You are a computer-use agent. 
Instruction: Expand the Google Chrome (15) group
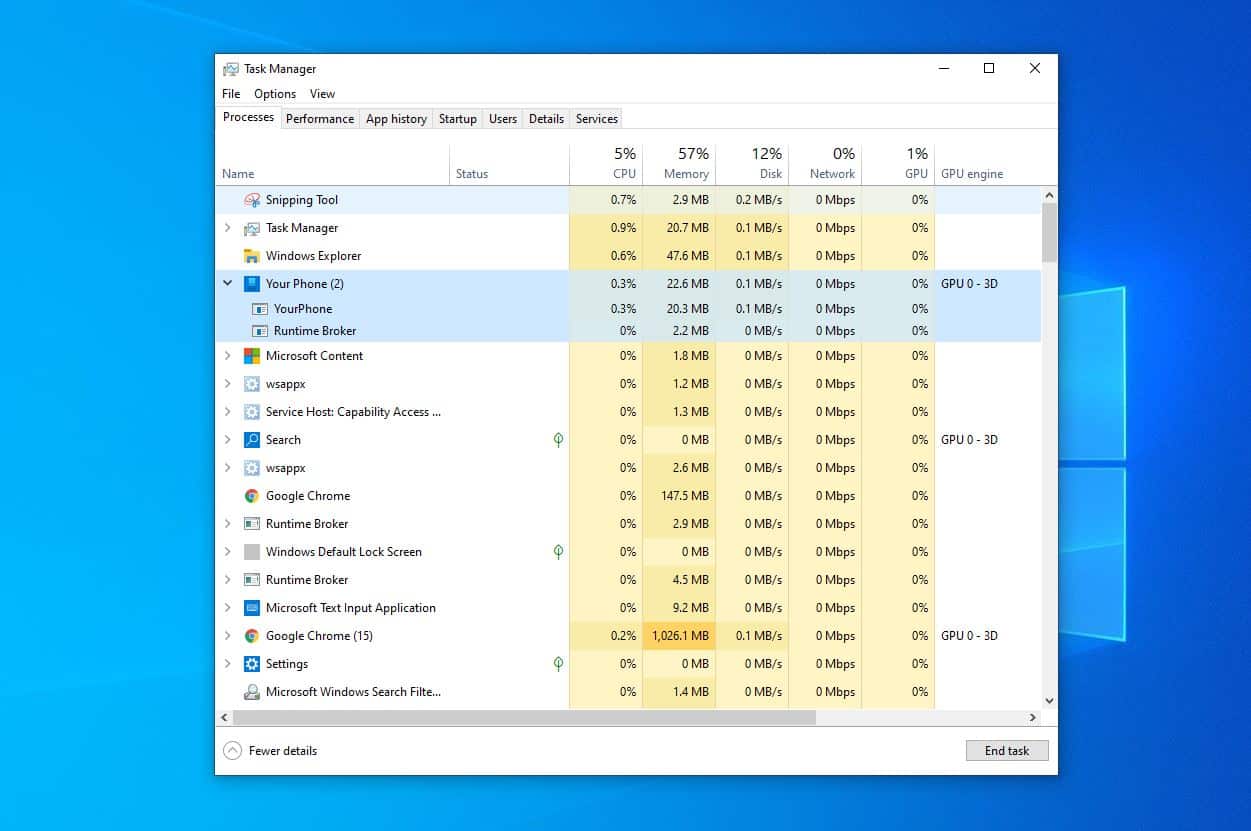(227, 635)
